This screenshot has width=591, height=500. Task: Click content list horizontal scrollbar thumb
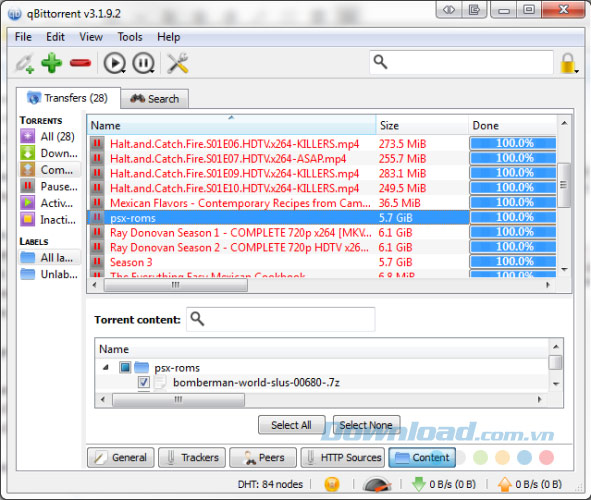[x=179, y=399]
